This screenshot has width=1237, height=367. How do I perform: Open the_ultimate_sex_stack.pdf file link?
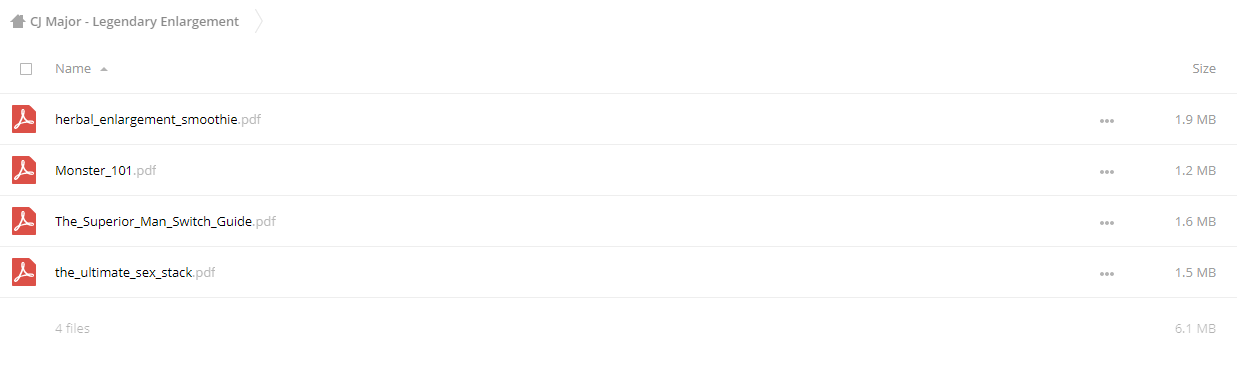tap(135, 272)
